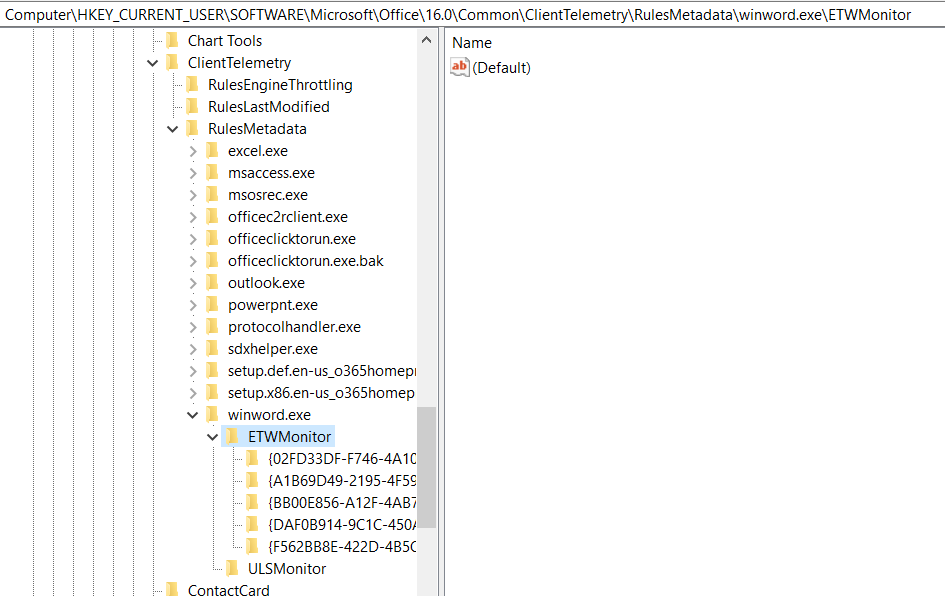Expand the officeclicktorun.exe key
945x596 pixels.
pyautogui.click(x=193, y=239)
